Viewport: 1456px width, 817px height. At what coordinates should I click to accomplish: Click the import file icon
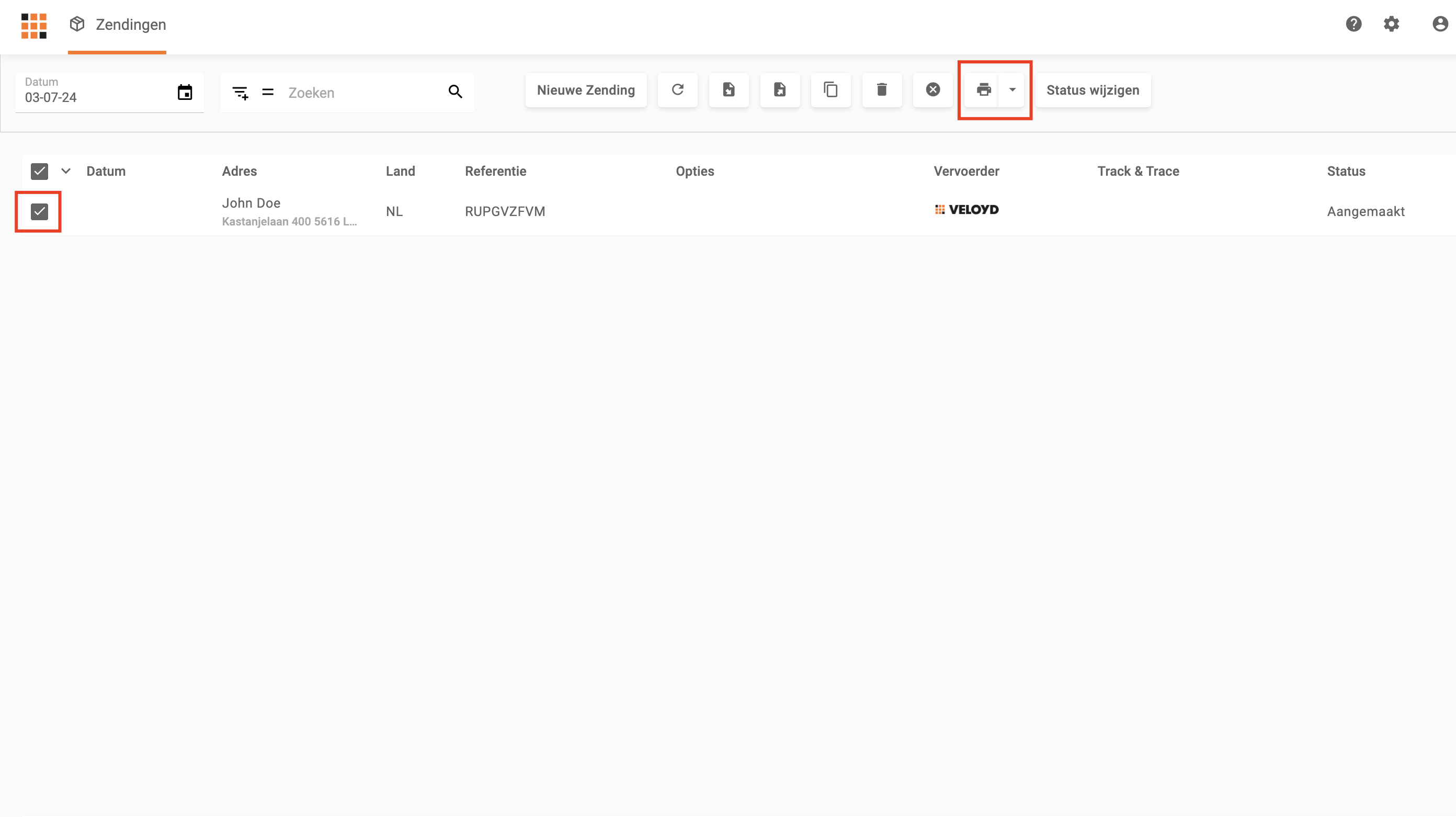[729, 90]
